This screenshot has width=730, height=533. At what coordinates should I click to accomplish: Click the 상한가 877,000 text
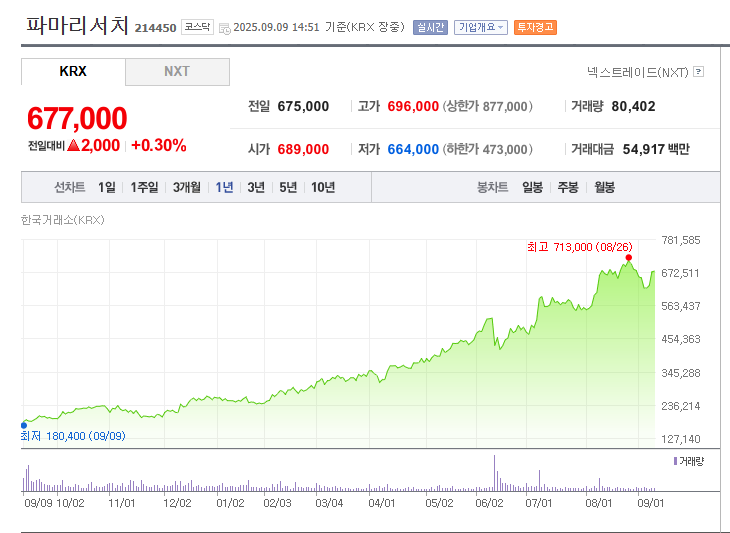487,106
